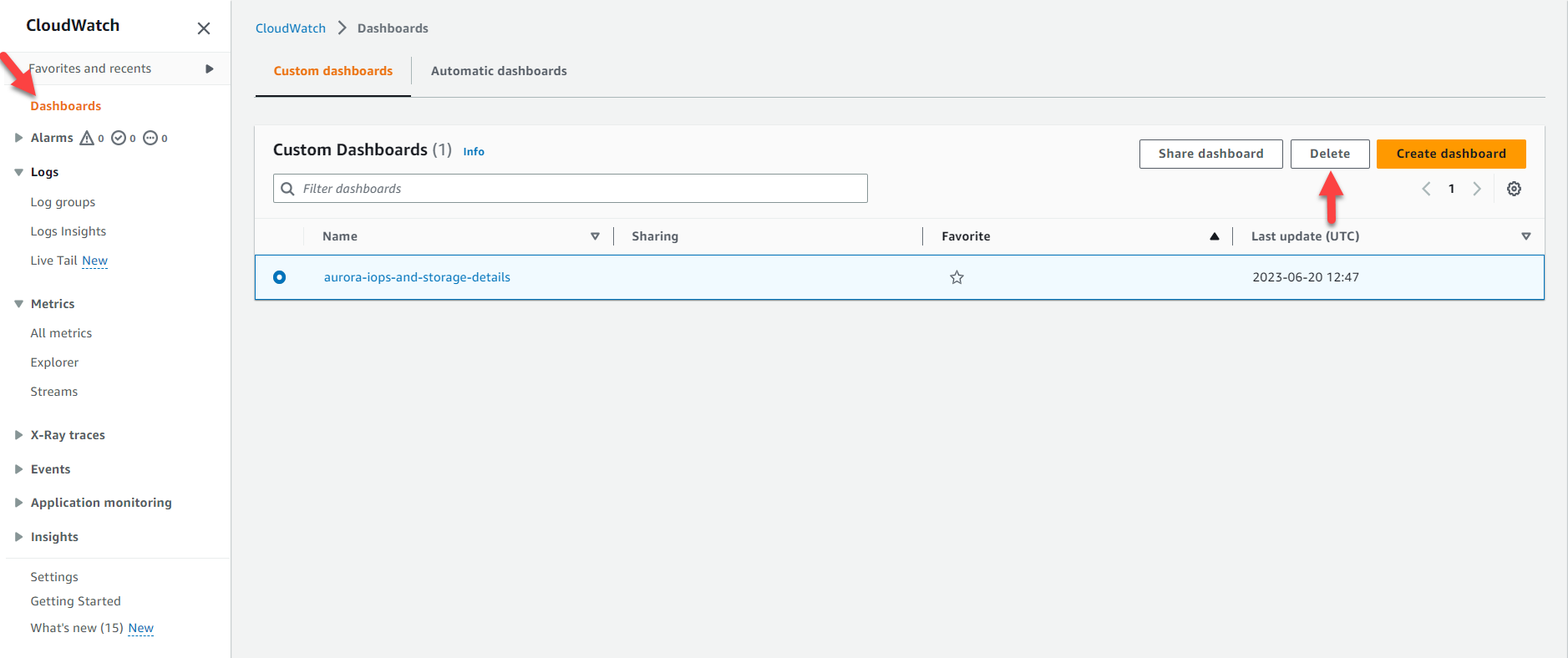Mark aurora-iops-and-storage-details as favorite with star
The image size is (1568, 658).
tap(957, 277)
